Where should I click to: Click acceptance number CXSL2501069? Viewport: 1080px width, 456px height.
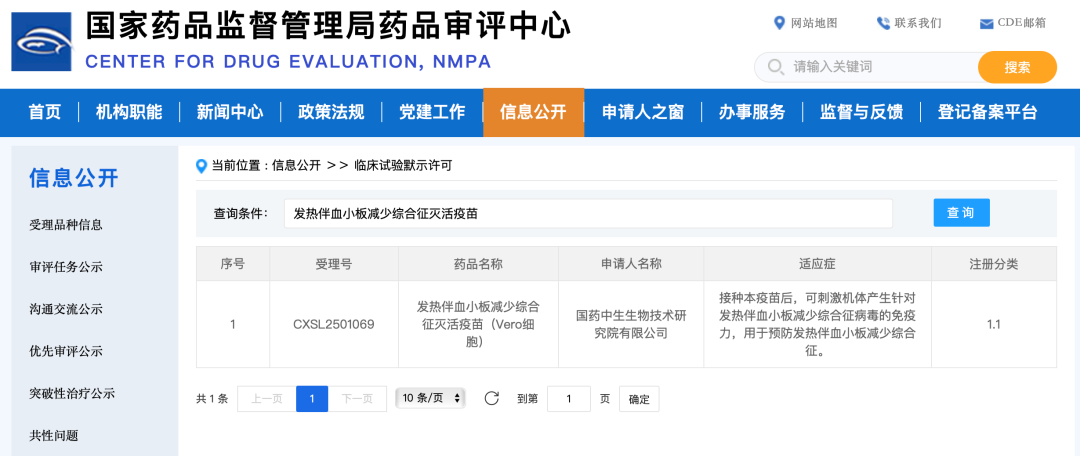334,324
